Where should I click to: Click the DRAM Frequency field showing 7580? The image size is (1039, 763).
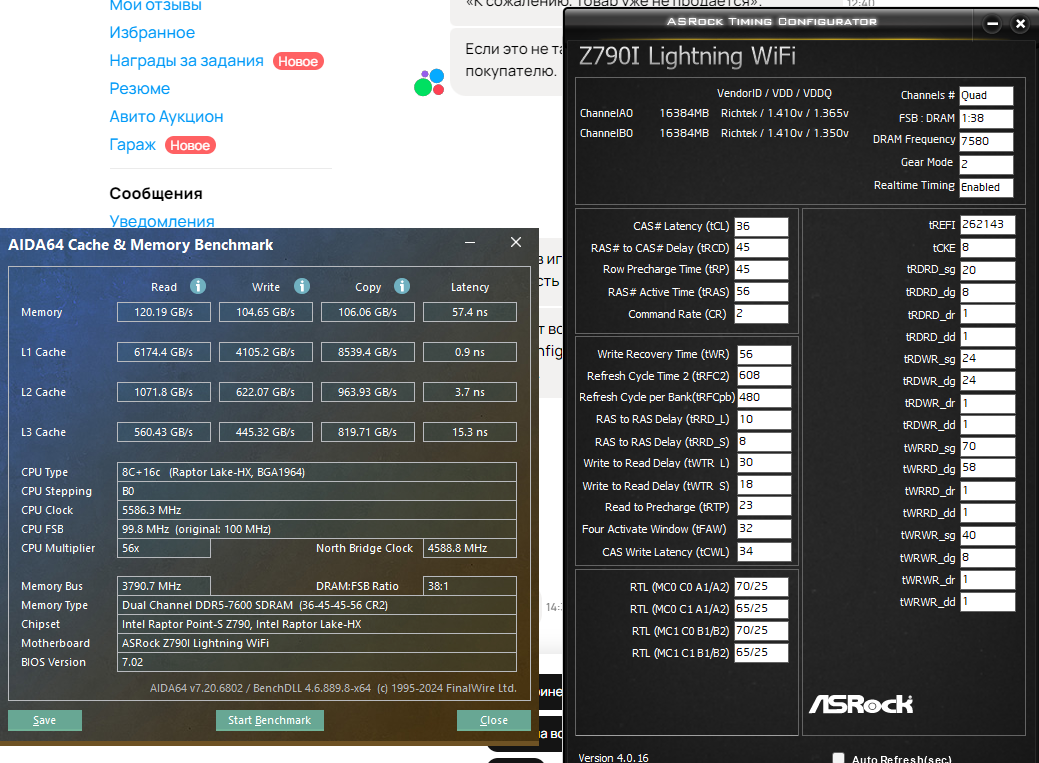[x=986, y=141]
